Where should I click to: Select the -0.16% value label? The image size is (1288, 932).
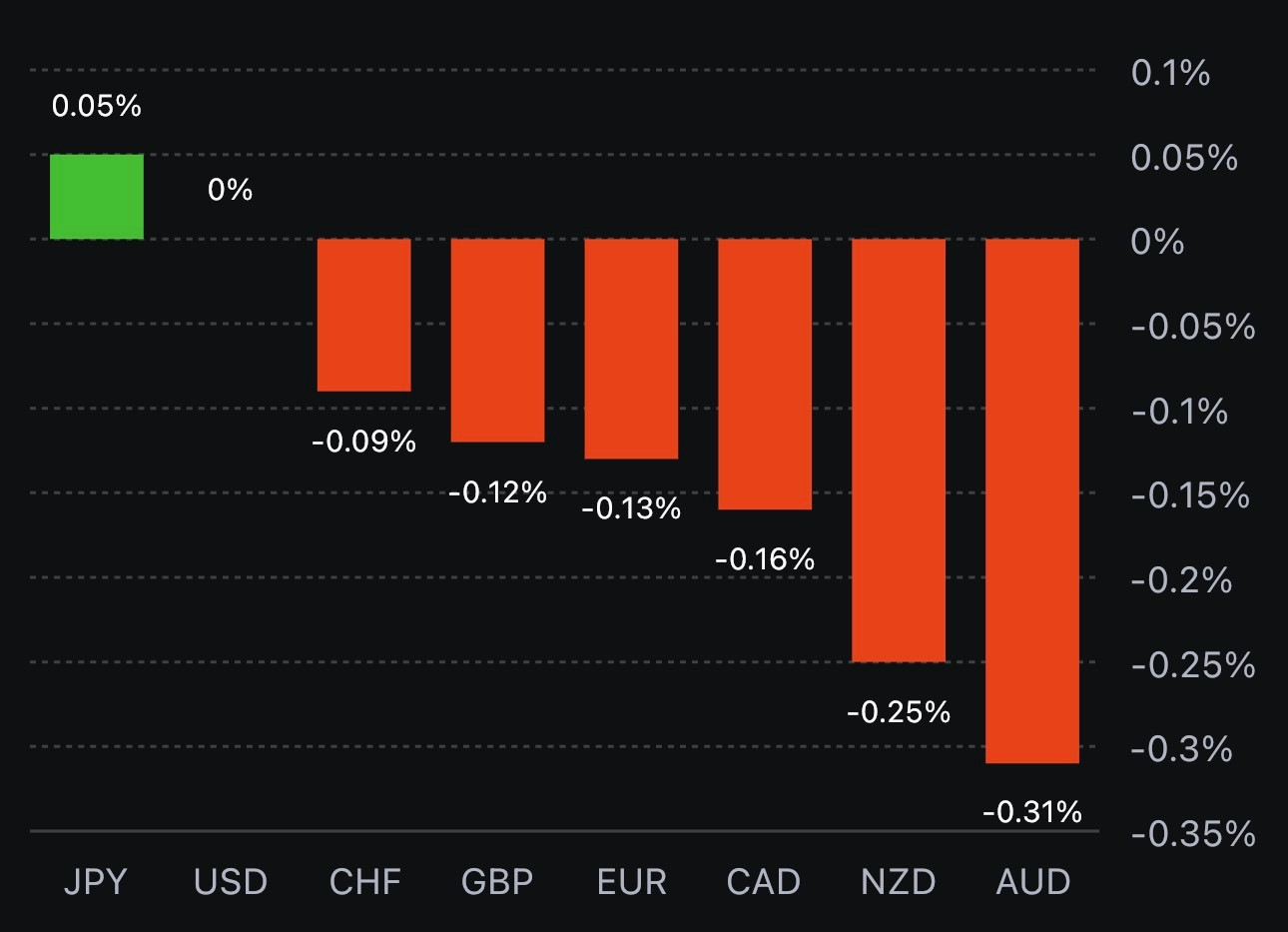(x=765, y=559)
